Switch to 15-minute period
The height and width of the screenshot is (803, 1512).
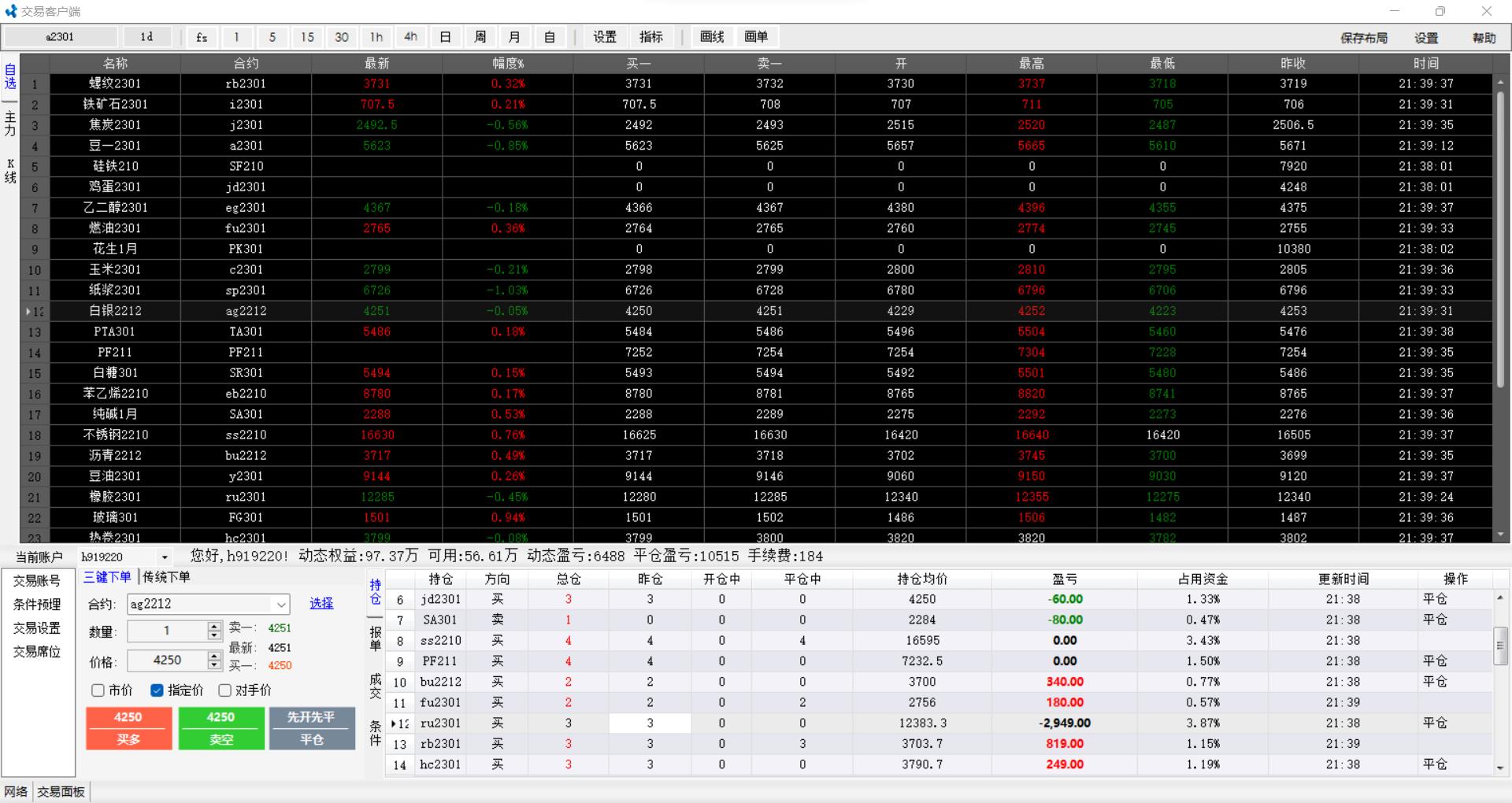coord(307,37)
